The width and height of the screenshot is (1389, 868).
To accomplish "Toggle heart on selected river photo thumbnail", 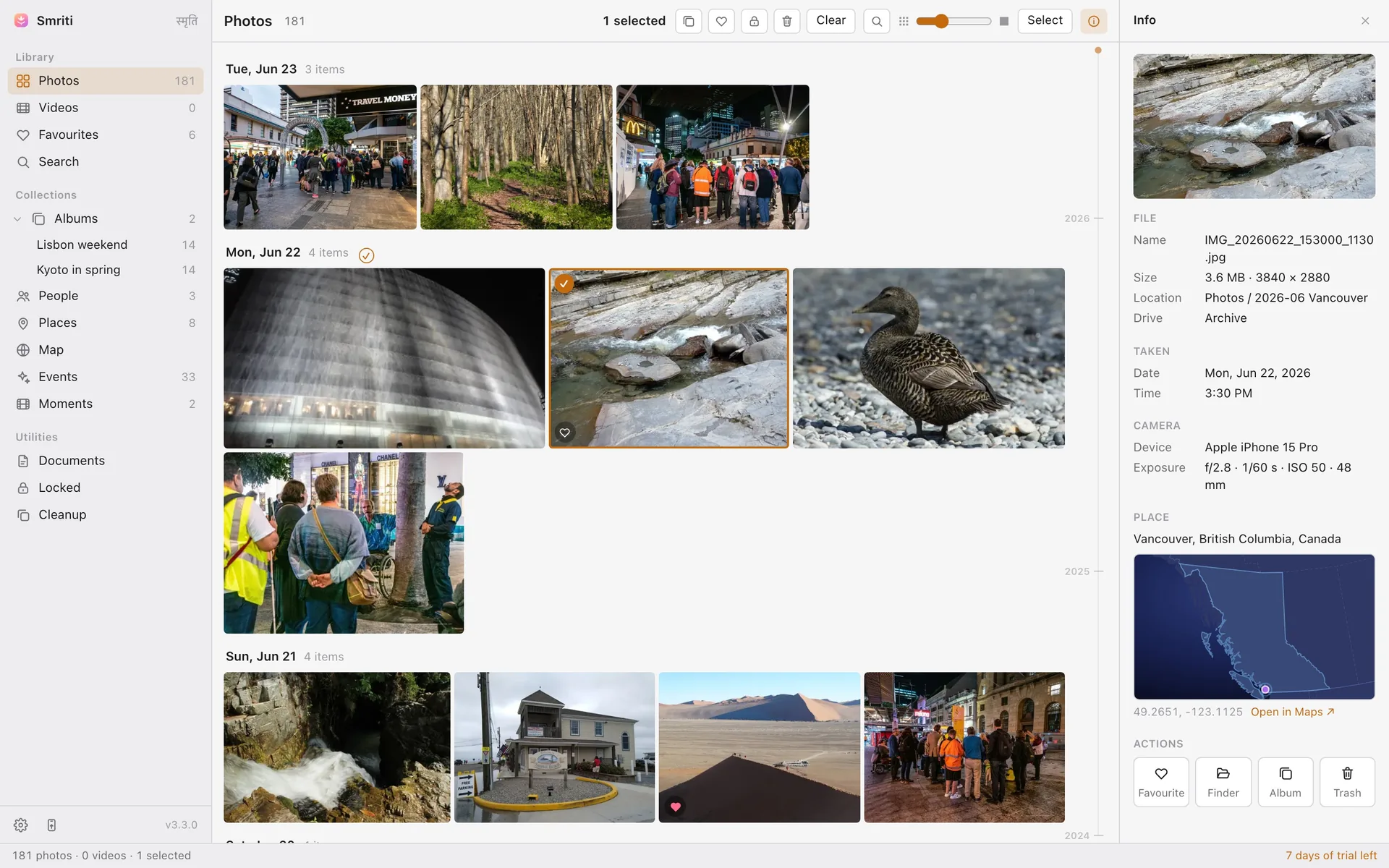I will click(x=565, y=433).
